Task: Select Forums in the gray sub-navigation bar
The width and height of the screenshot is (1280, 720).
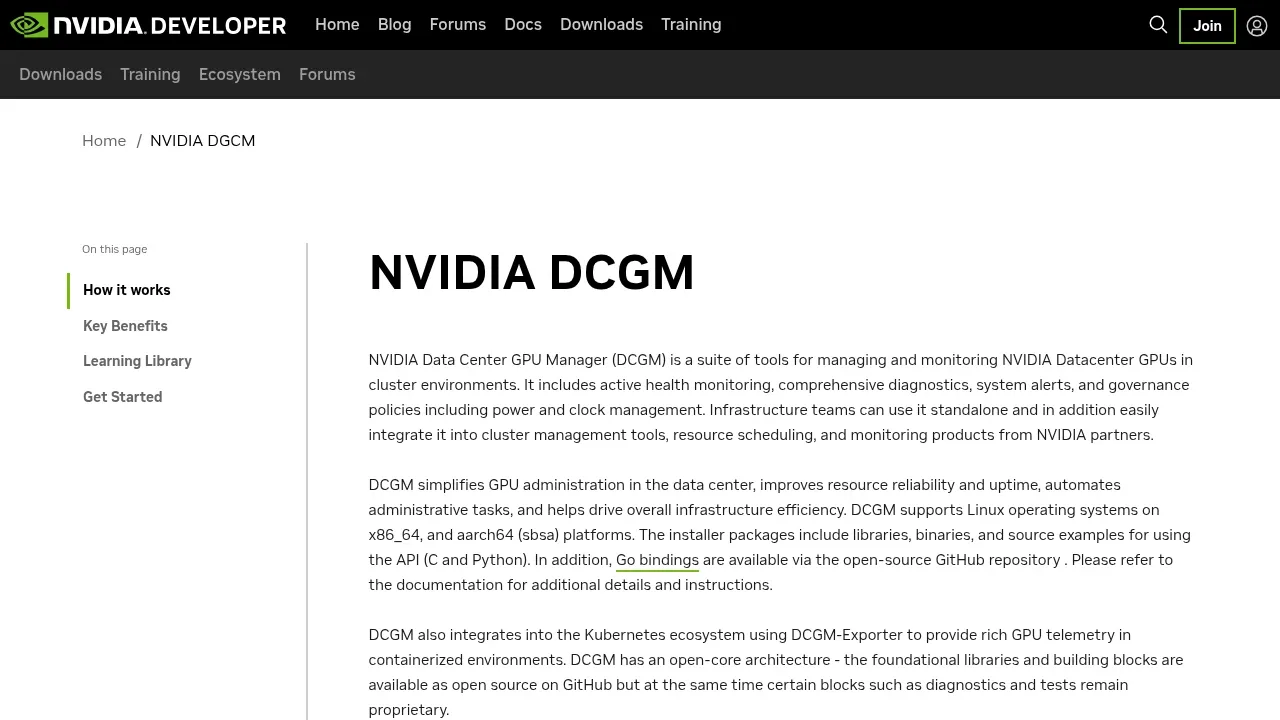Action: point(327,75)
